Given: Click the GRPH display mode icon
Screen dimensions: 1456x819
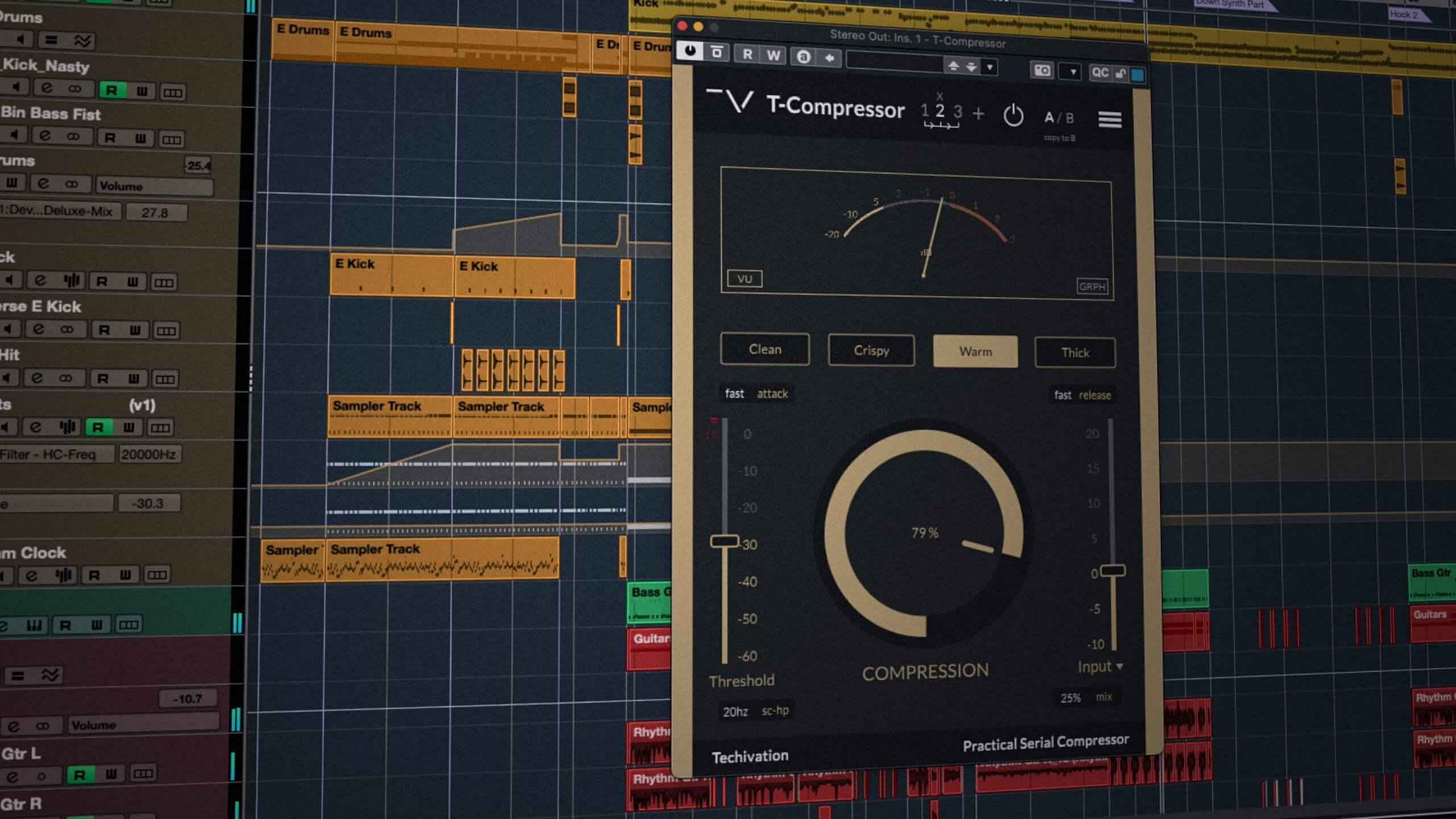Looking at the screenshot, I should (1092, 286).
